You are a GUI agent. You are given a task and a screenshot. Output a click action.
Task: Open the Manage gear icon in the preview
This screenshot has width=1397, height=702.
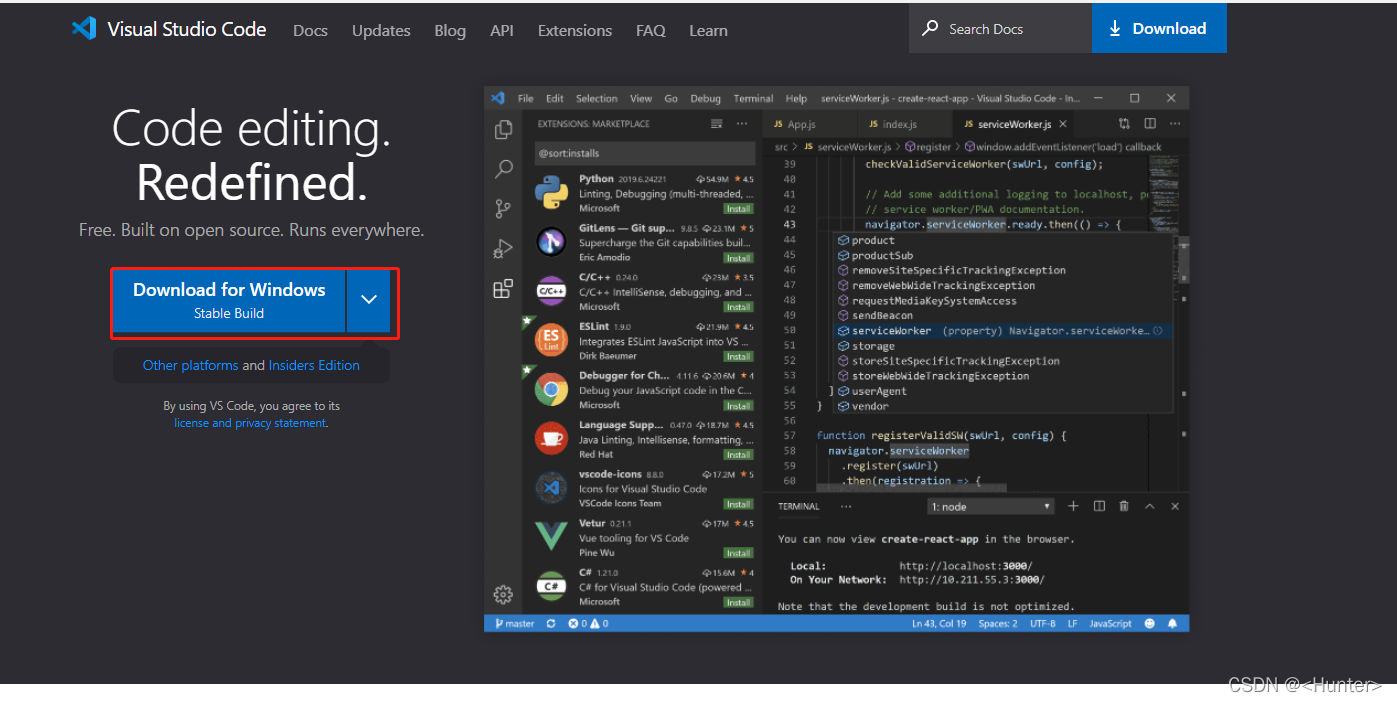point(504,595)
